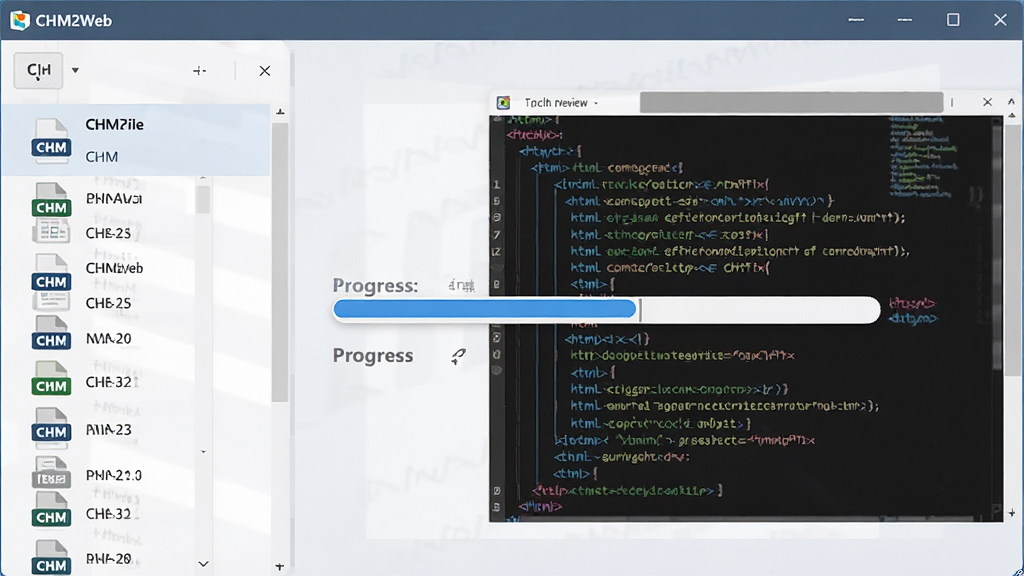Click the down arrow below the preview scrollbar
This screenshot has height=576, width=1024.
pyautogui.click(x=1012, y=513)
